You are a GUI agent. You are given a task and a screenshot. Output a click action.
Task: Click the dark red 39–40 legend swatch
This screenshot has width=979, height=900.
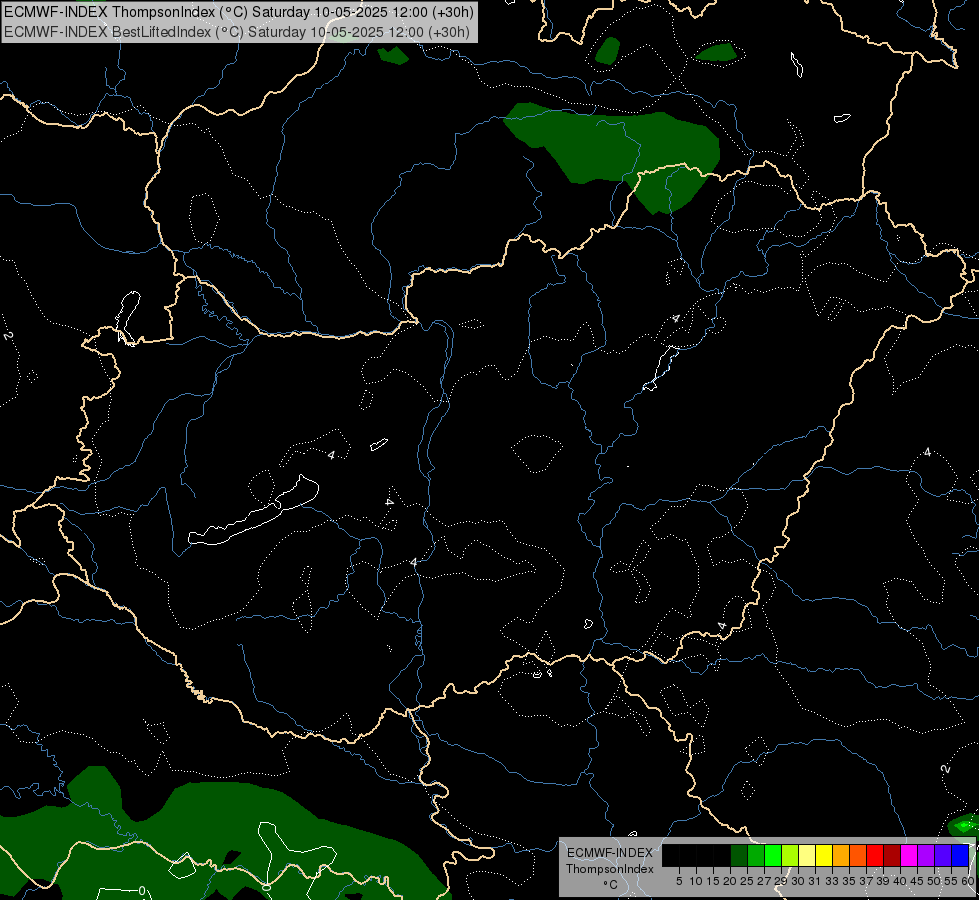tap(893, 855)
